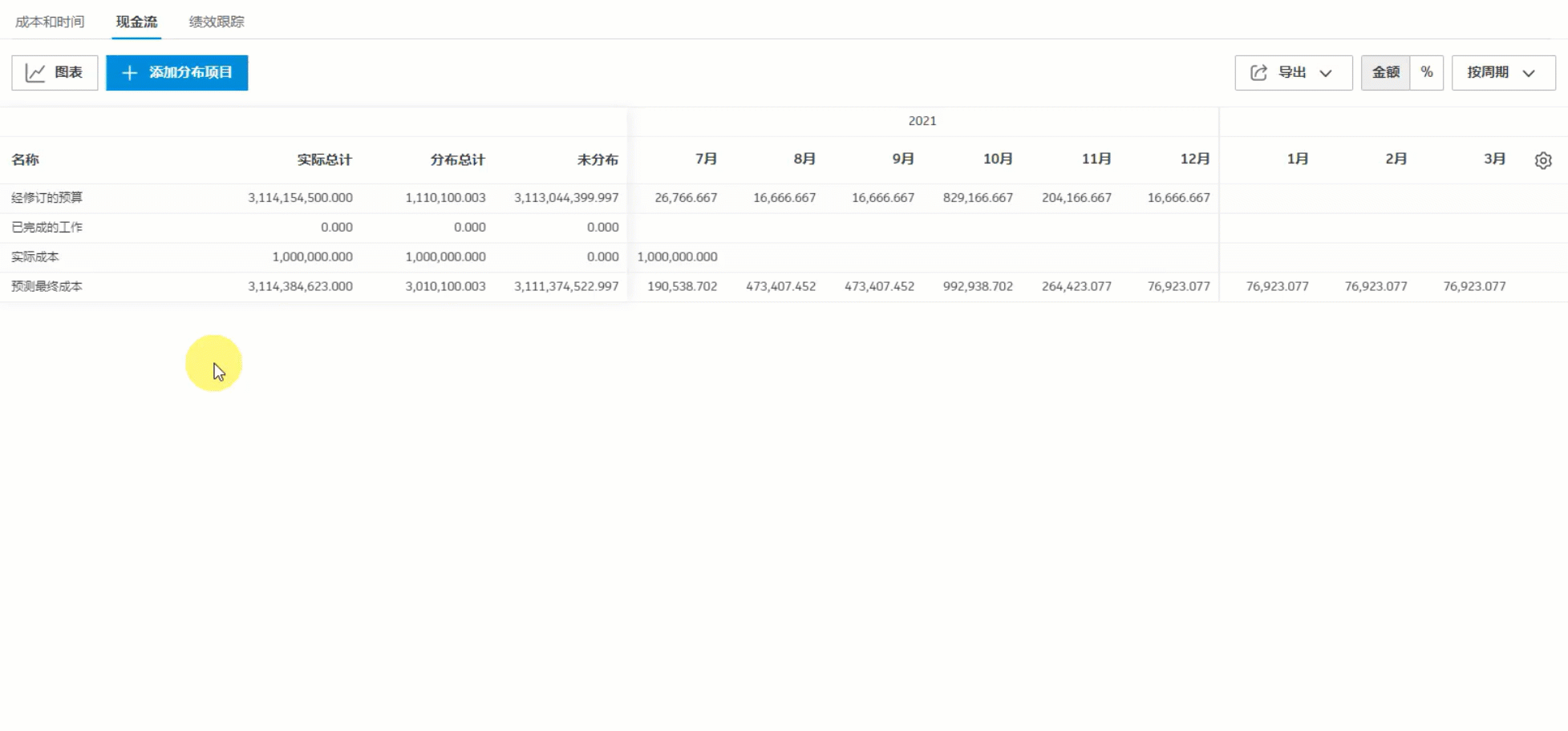Image resolution: width=1568 pixels, height=731 pixels.
Task: Click the 添加分布项目 button
Action: tap(176, 72)
